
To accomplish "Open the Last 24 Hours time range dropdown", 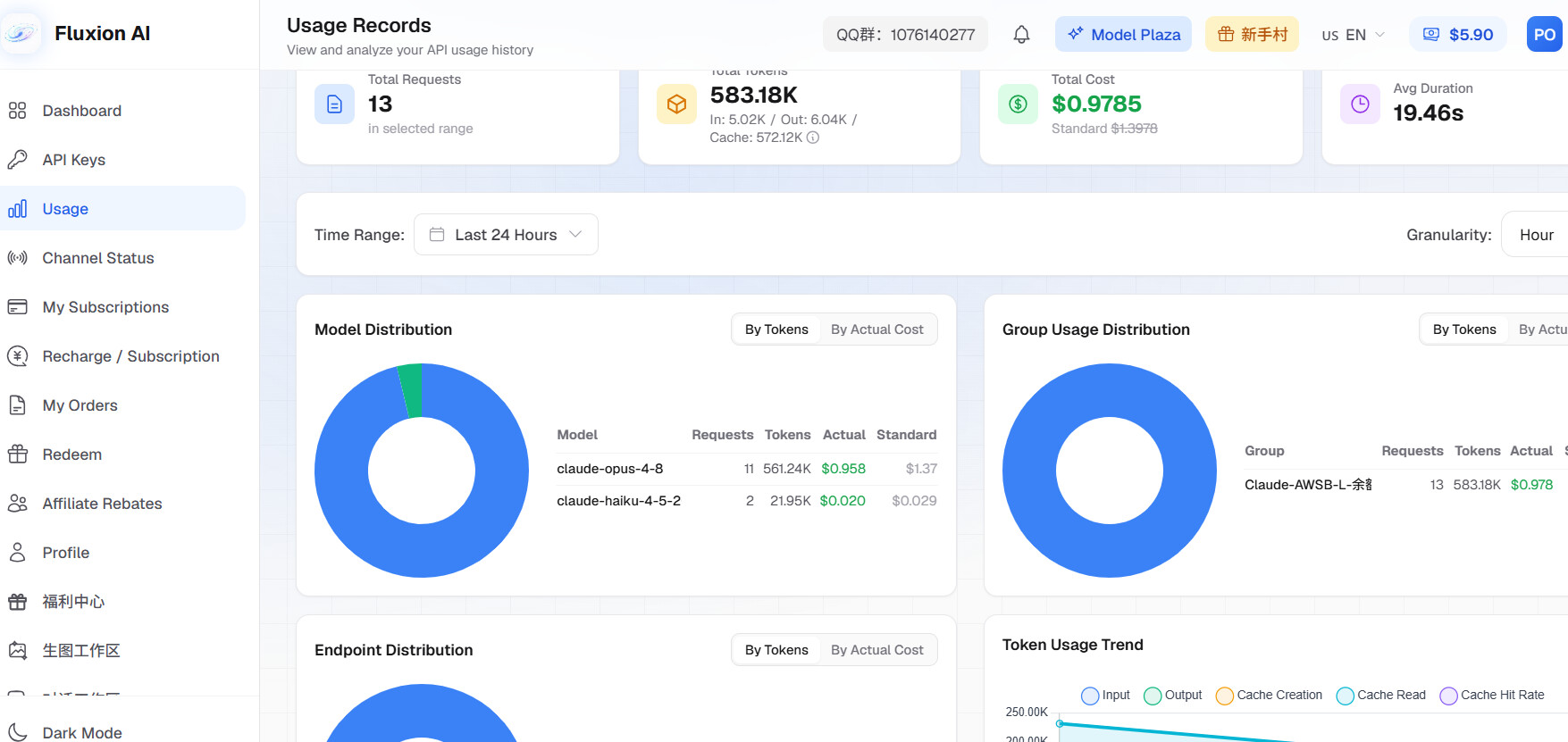I will pyautogui.click(x=506, y=235).
